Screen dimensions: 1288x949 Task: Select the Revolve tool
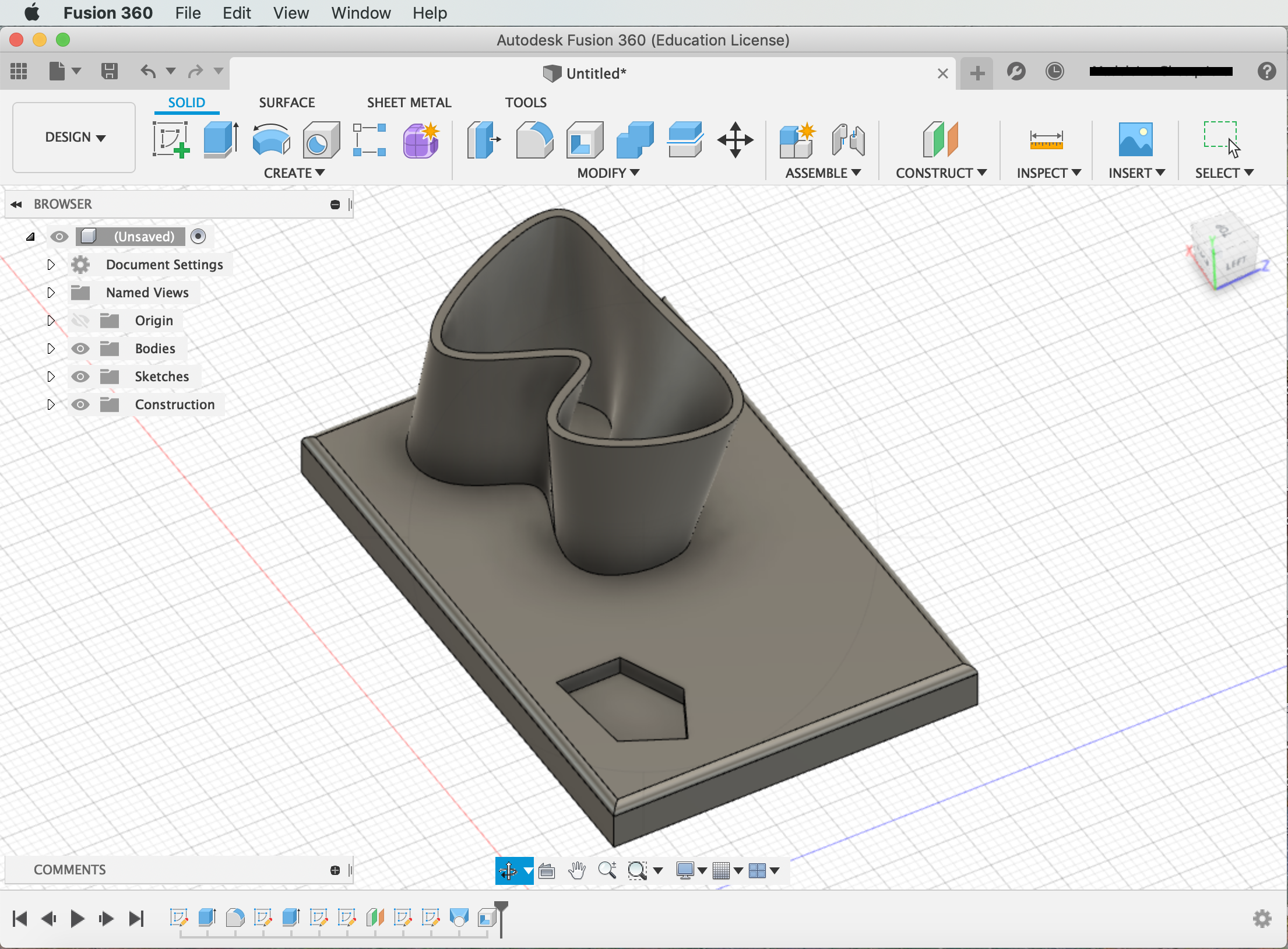click(x=271, y=139)
